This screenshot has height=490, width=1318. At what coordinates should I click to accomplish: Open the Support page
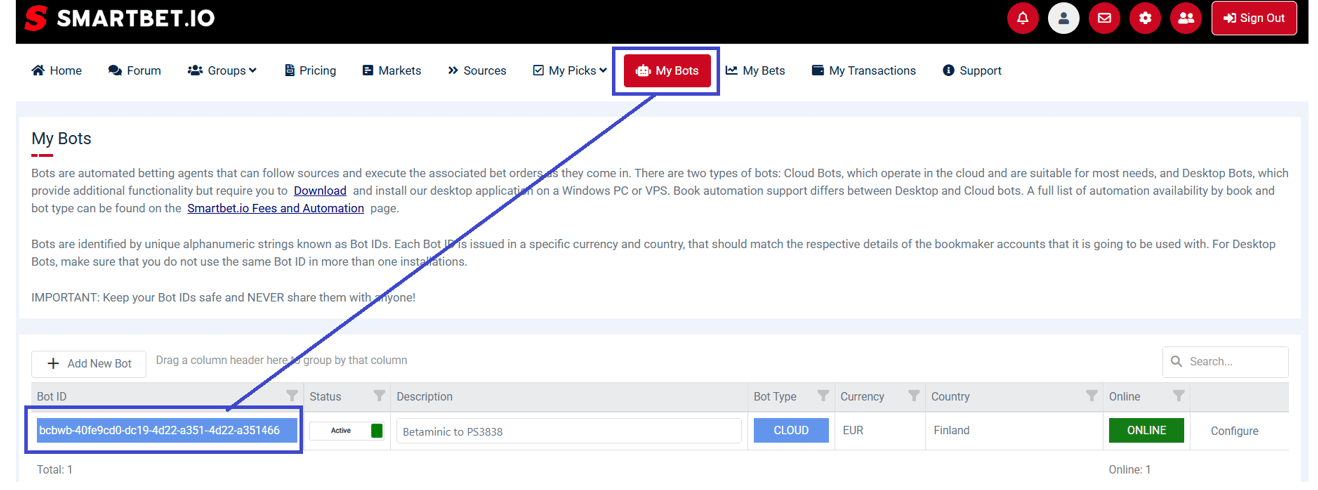coord(972,71)
